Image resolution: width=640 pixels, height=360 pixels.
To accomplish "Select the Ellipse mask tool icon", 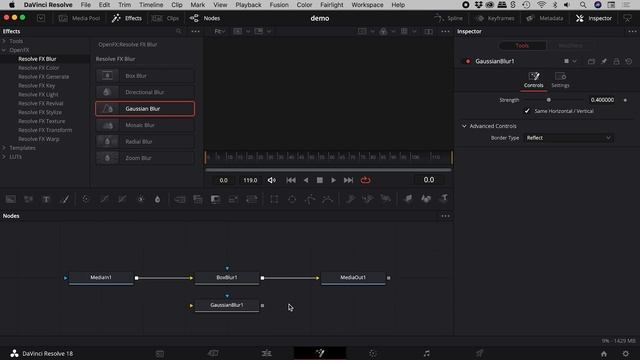I will [292, 199].
